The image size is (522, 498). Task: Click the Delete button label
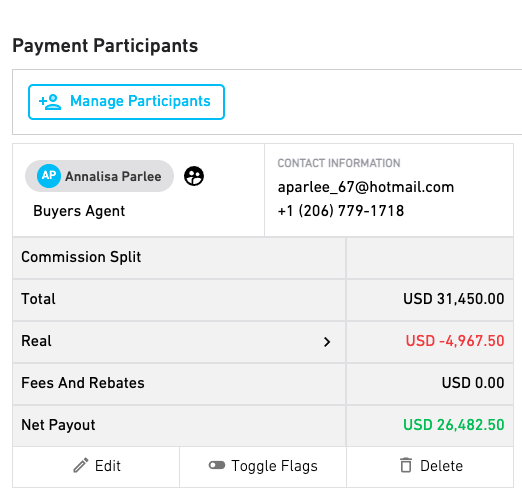tap(441, 466)
